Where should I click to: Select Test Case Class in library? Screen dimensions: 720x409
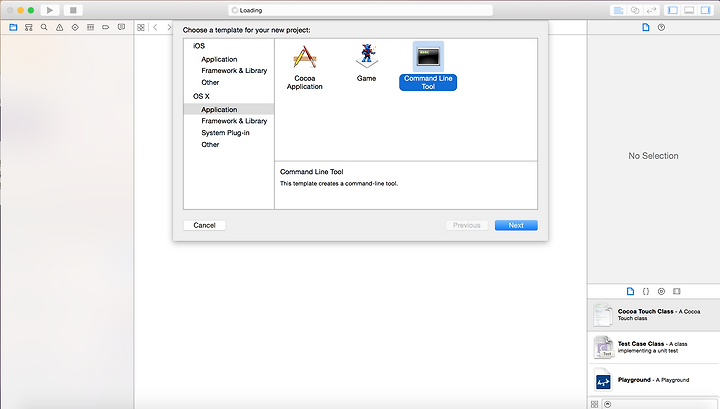point(653,347)
